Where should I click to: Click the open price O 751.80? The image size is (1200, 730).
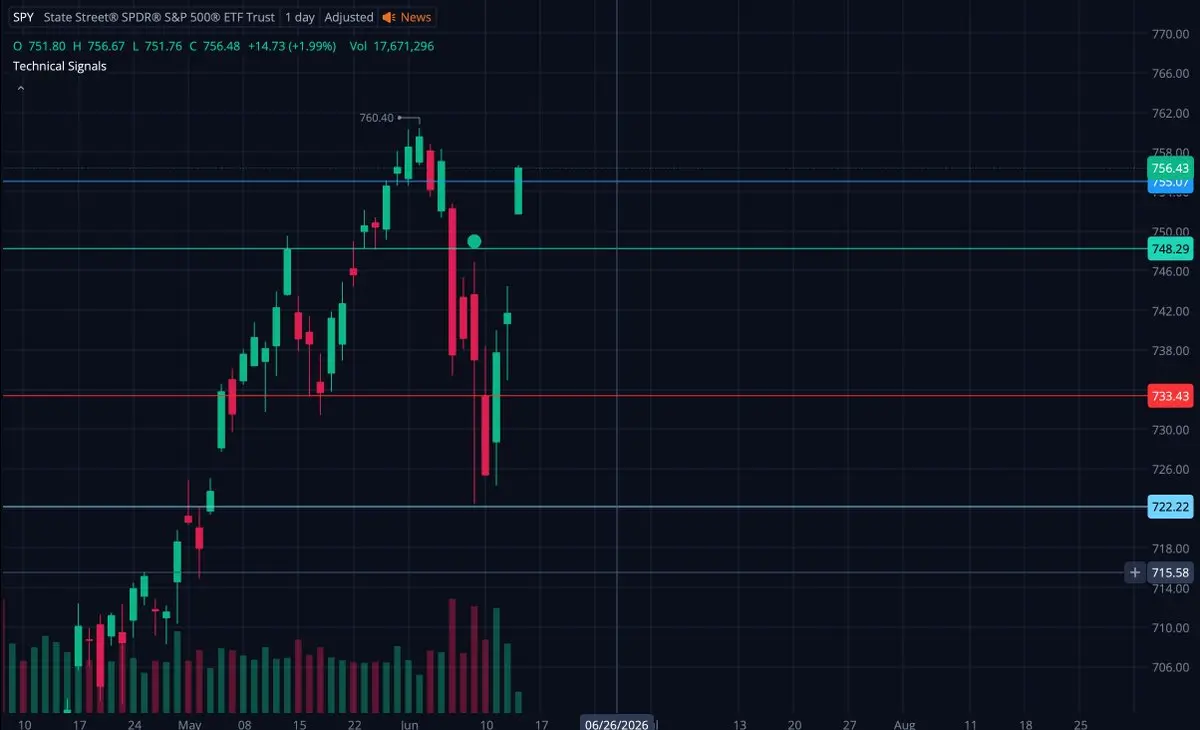[x=39, y=46]
